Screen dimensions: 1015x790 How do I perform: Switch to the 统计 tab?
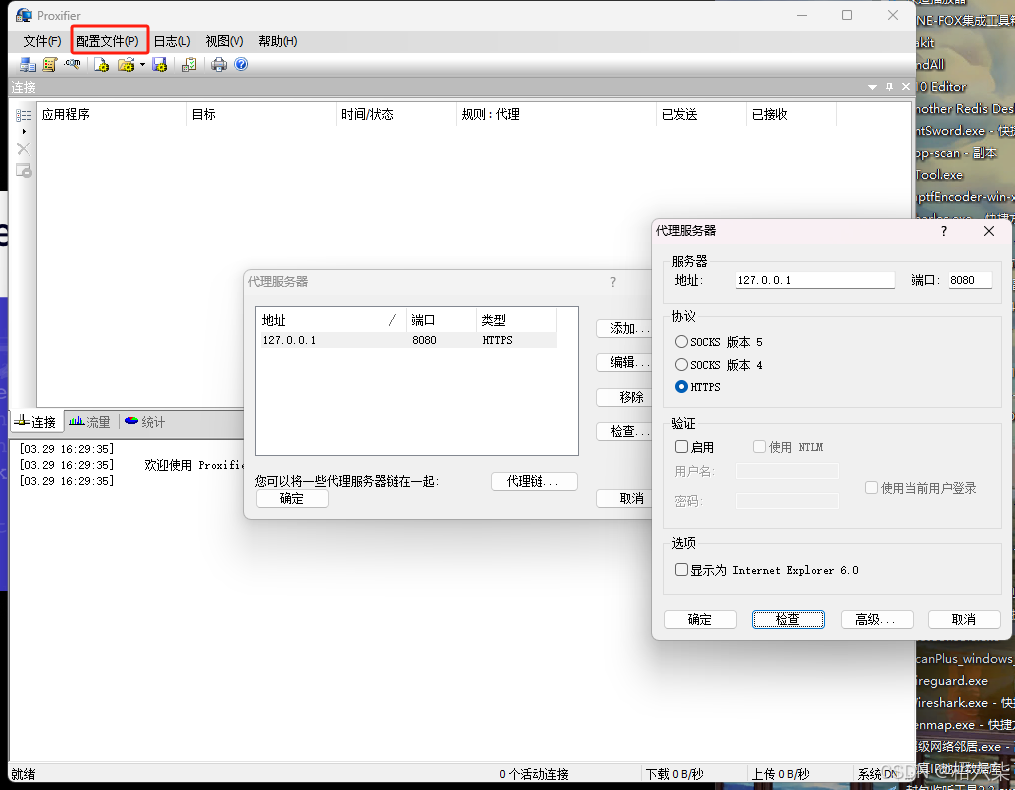[x=145, y=422]
